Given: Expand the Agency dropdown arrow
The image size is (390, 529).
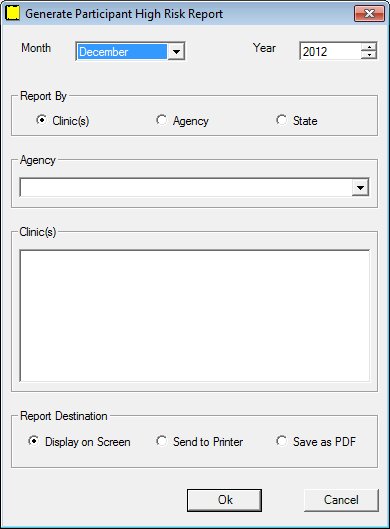Looking at the screenshot, I should [360, 188].
